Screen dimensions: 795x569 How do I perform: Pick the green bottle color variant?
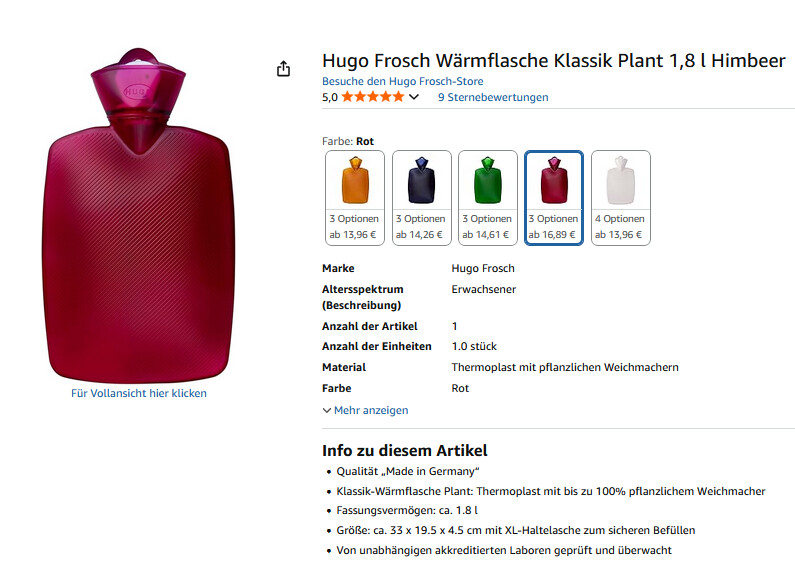click(488, 198)
